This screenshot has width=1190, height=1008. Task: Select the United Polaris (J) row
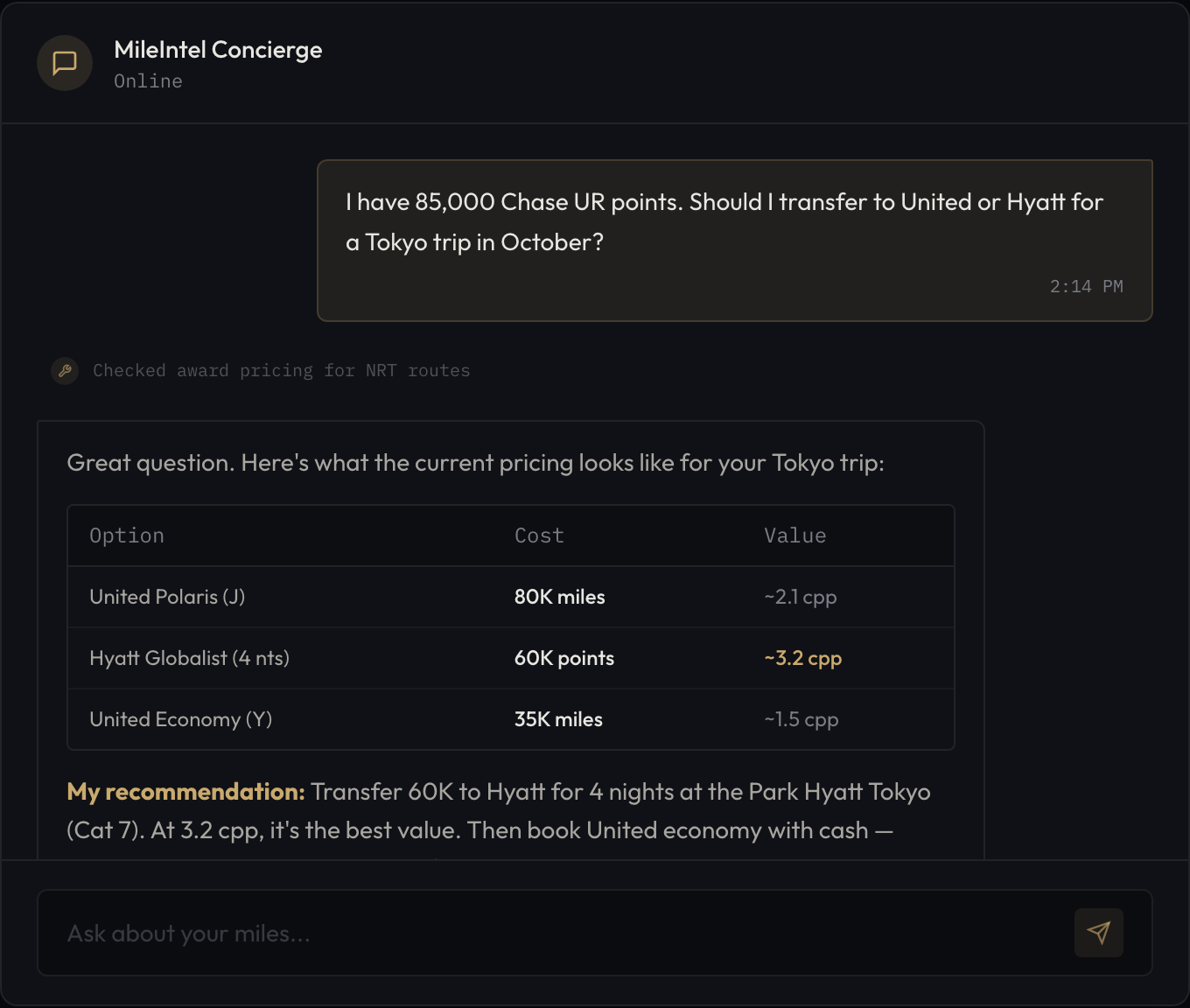pos(511,597)
